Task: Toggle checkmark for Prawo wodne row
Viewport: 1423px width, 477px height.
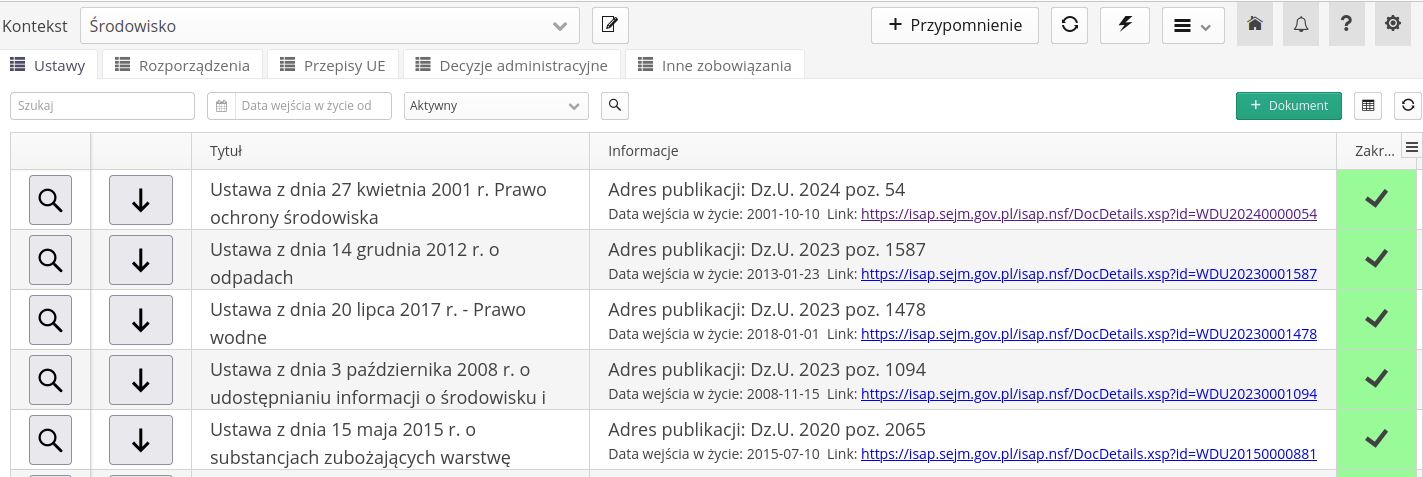Action: [x=1376, y=319]
